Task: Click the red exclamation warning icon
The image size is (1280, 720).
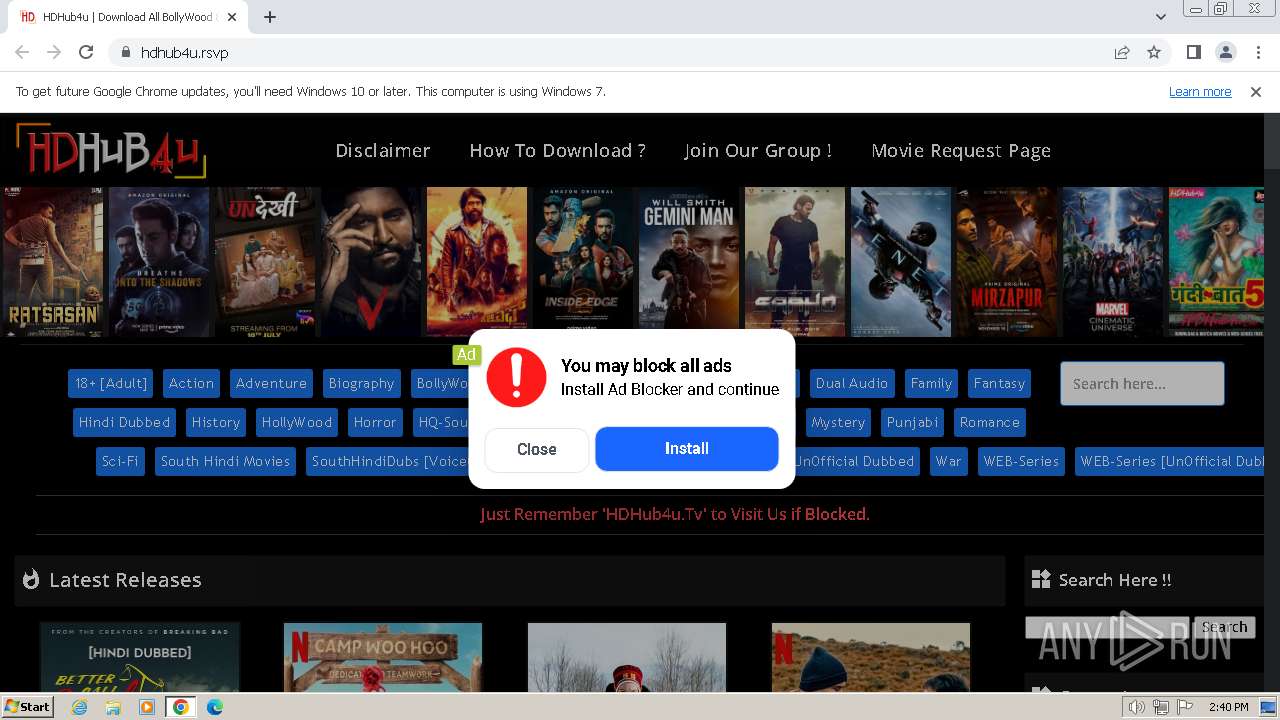Action: pyautogui.click(x=516, y=377)
